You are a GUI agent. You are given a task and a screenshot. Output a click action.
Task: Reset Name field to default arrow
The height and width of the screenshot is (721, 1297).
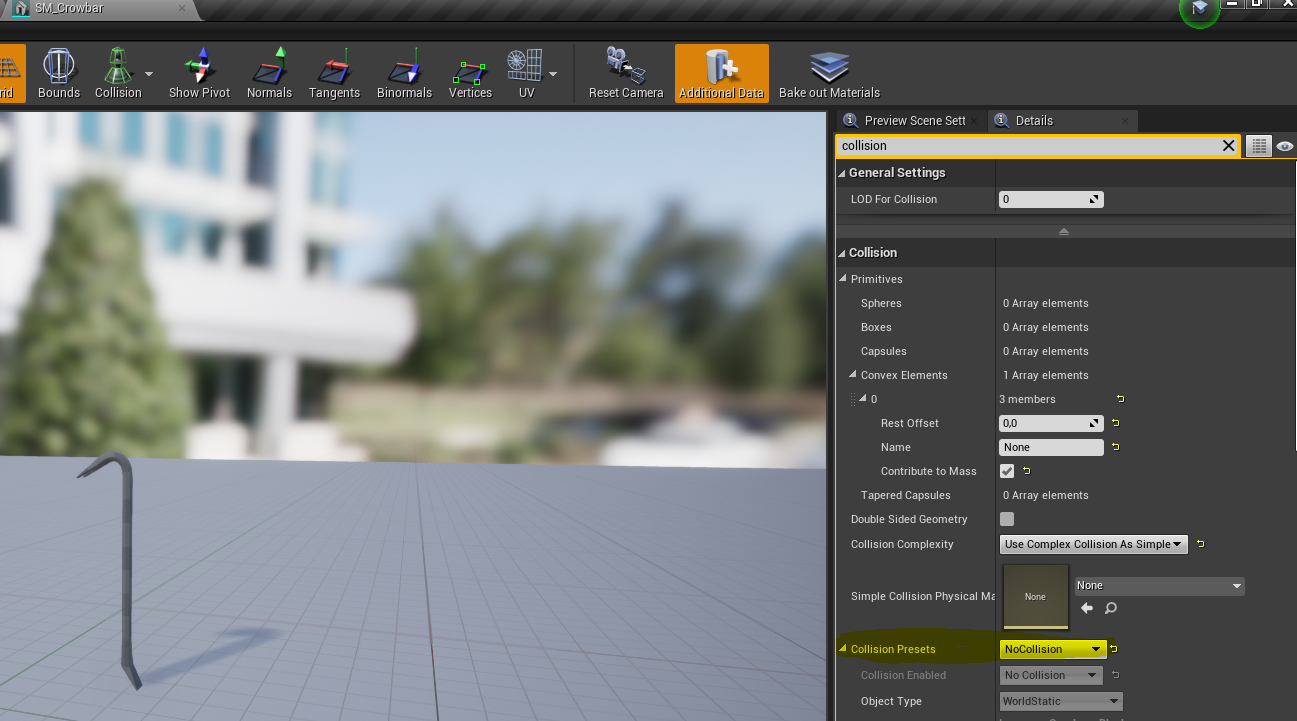tap(1114, 447)
